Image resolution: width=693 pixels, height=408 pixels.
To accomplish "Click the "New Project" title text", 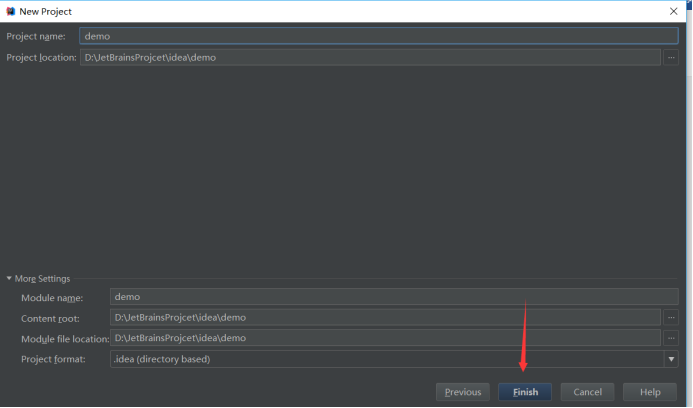I will (46, 11).
